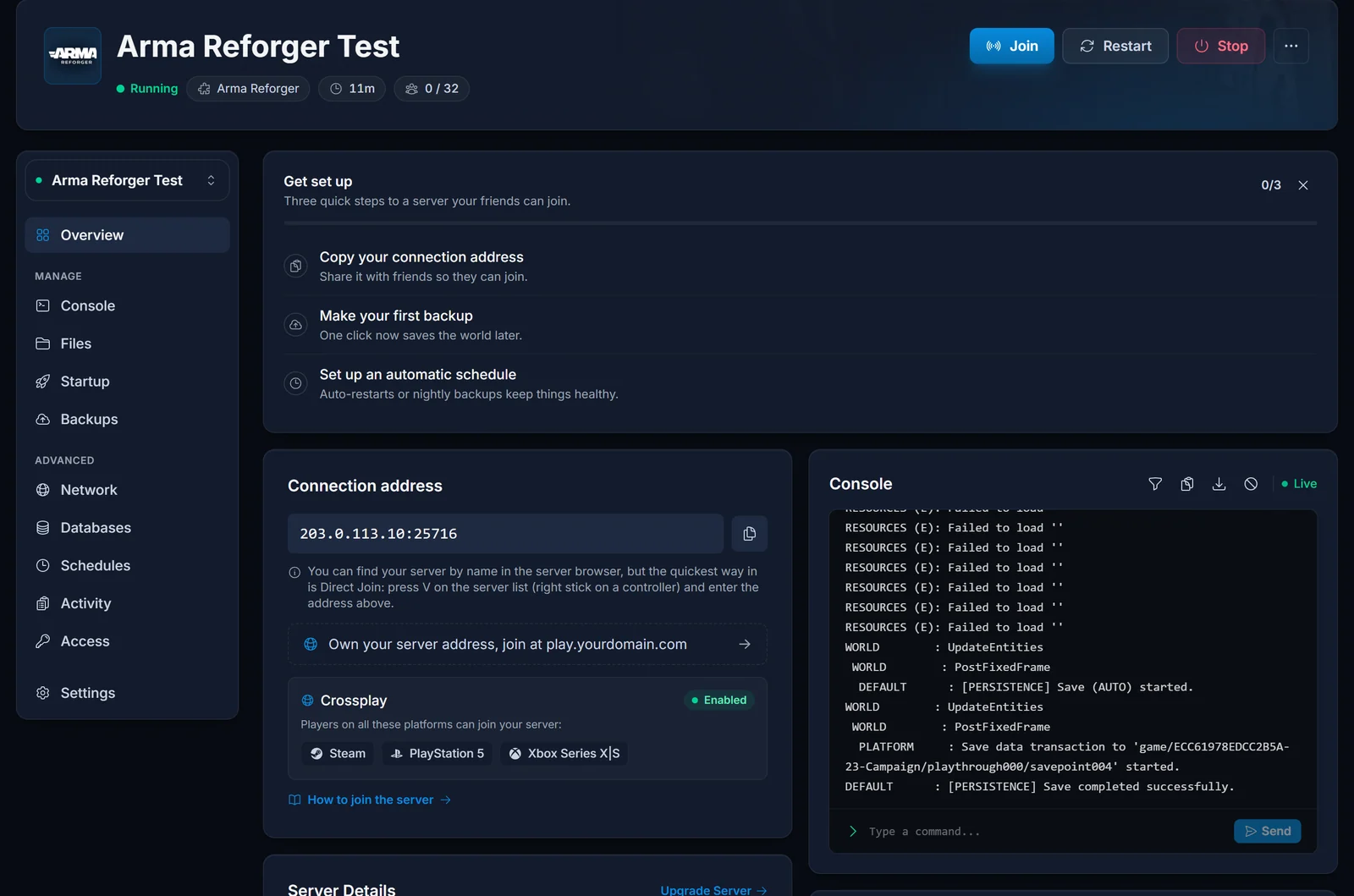This screenshot has height=896, width=1354.
Task: Toggle the Live console indicator
Action: 1299,484
